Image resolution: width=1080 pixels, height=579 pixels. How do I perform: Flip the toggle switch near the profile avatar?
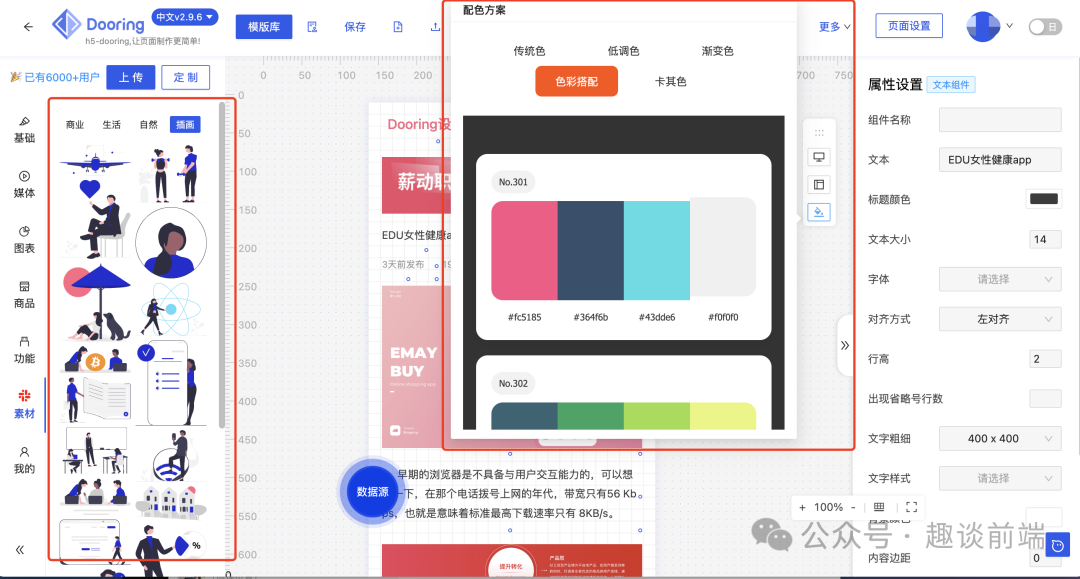1045,26
